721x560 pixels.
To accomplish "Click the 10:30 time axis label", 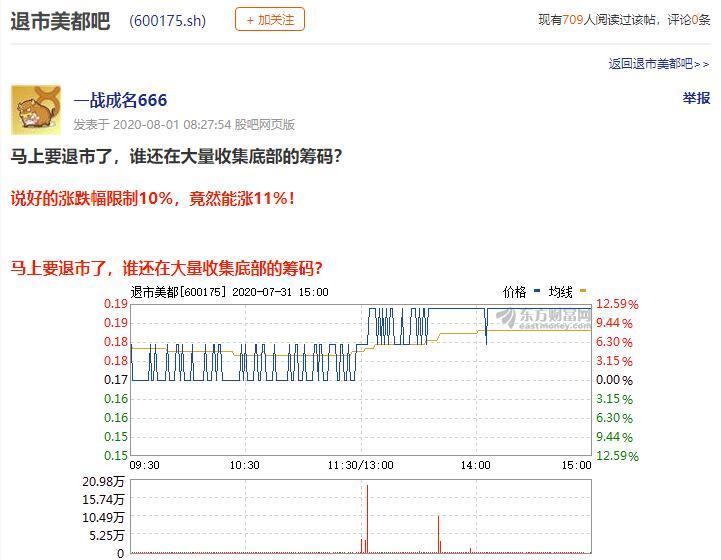I will [245, 465].
